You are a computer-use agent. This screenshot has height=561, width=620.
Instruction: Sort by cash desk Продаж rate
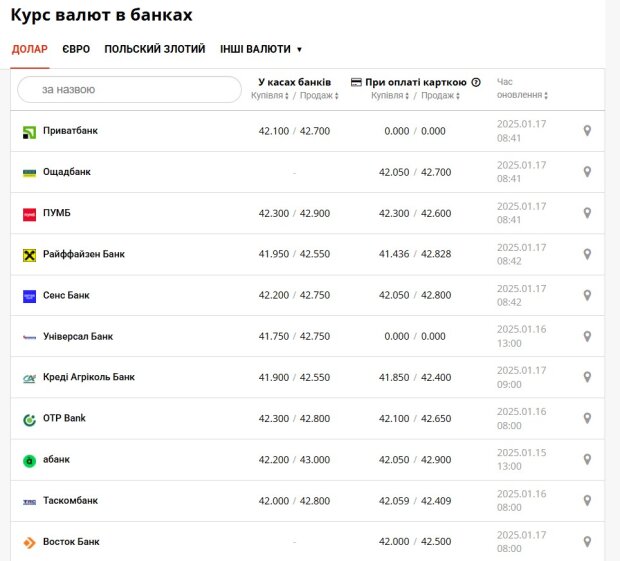319,96
